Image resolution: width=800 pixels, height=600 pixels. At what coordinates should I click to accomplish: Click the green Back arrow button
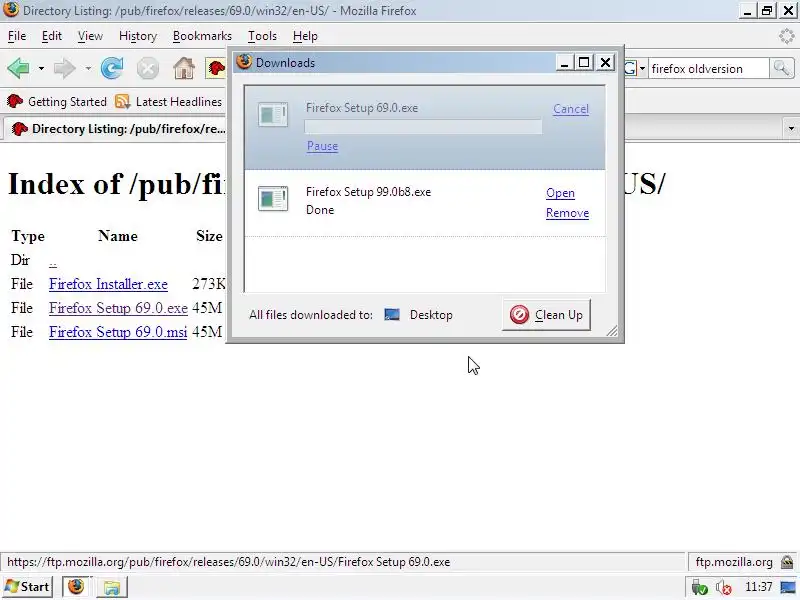pos(19,68)
